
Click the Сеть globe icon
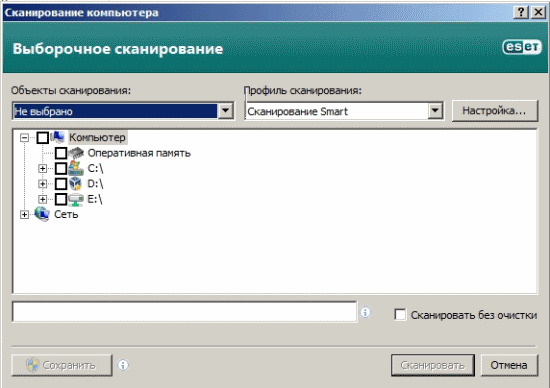42,214
